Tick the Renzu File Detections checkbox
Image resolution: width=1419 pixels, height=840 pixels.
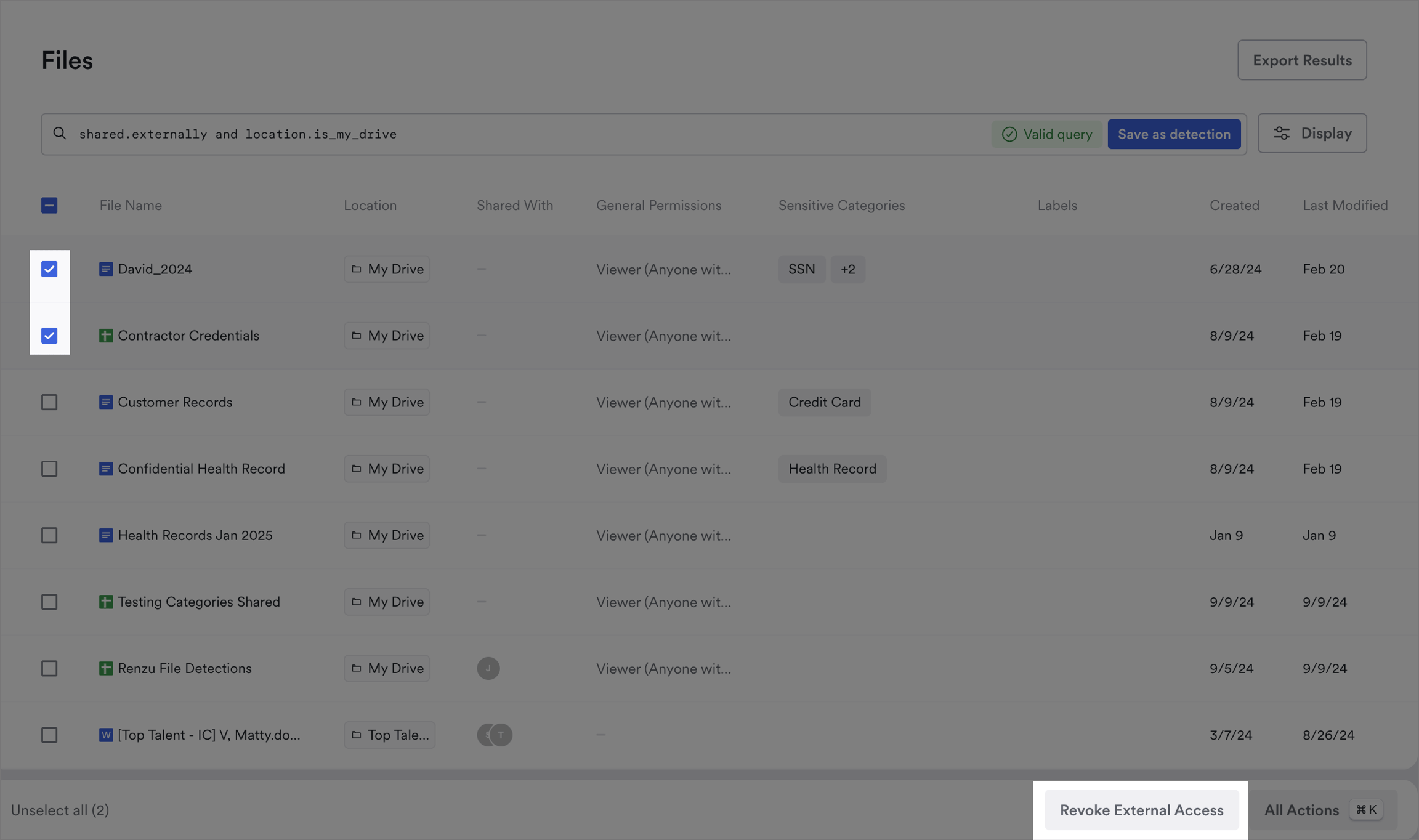pyautogui.click(x=49, y=668)
